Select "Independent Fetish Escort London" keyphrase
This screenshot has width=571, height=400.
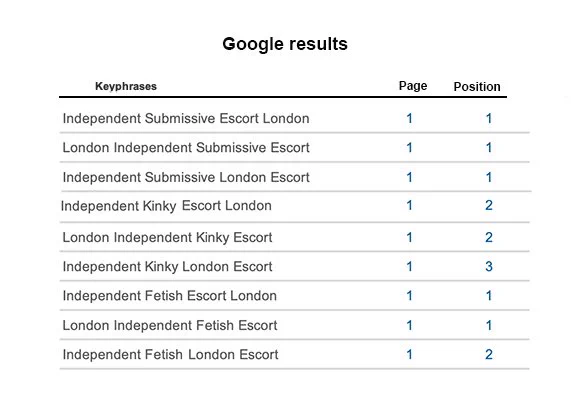point(170,296)
